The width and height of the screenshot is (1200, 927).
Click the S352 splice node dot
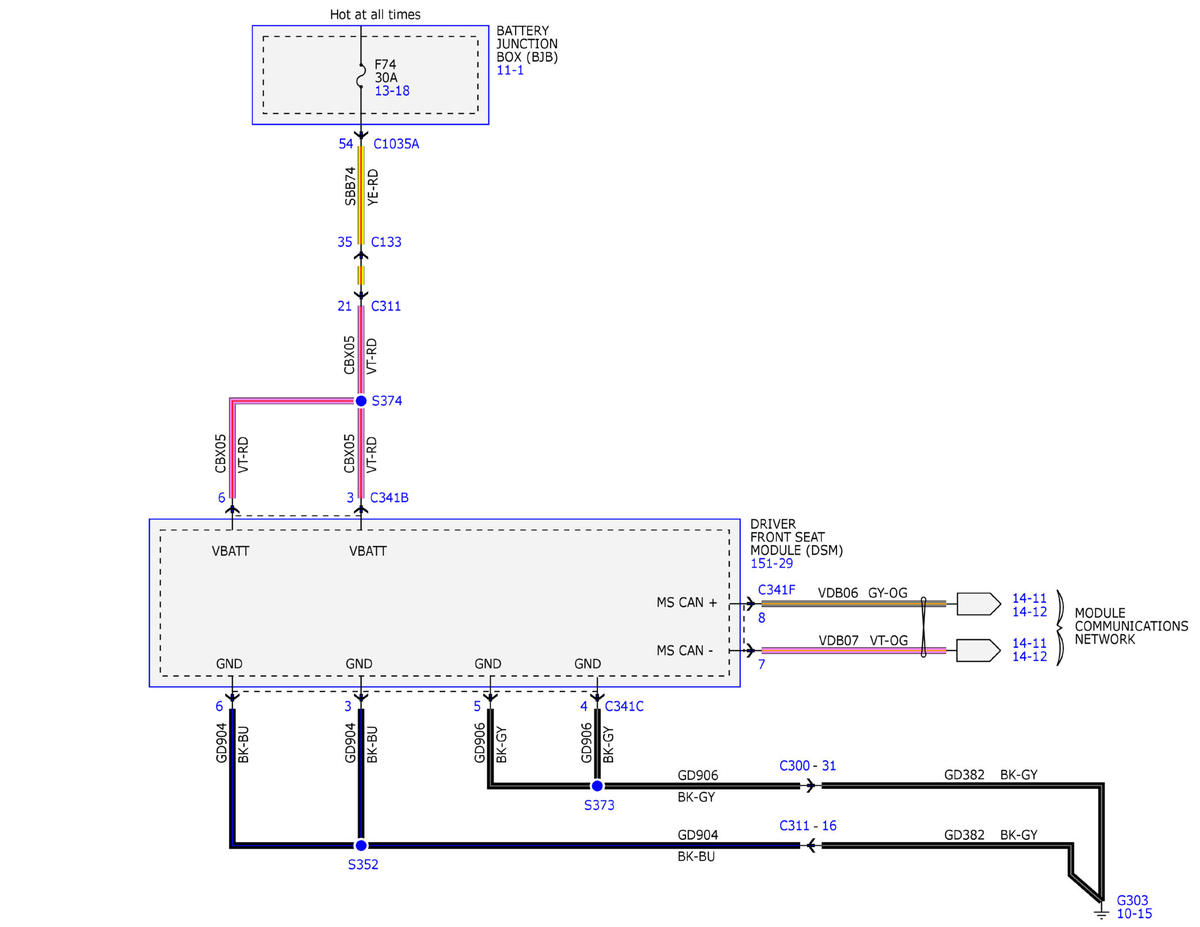[x=361, y=846]
